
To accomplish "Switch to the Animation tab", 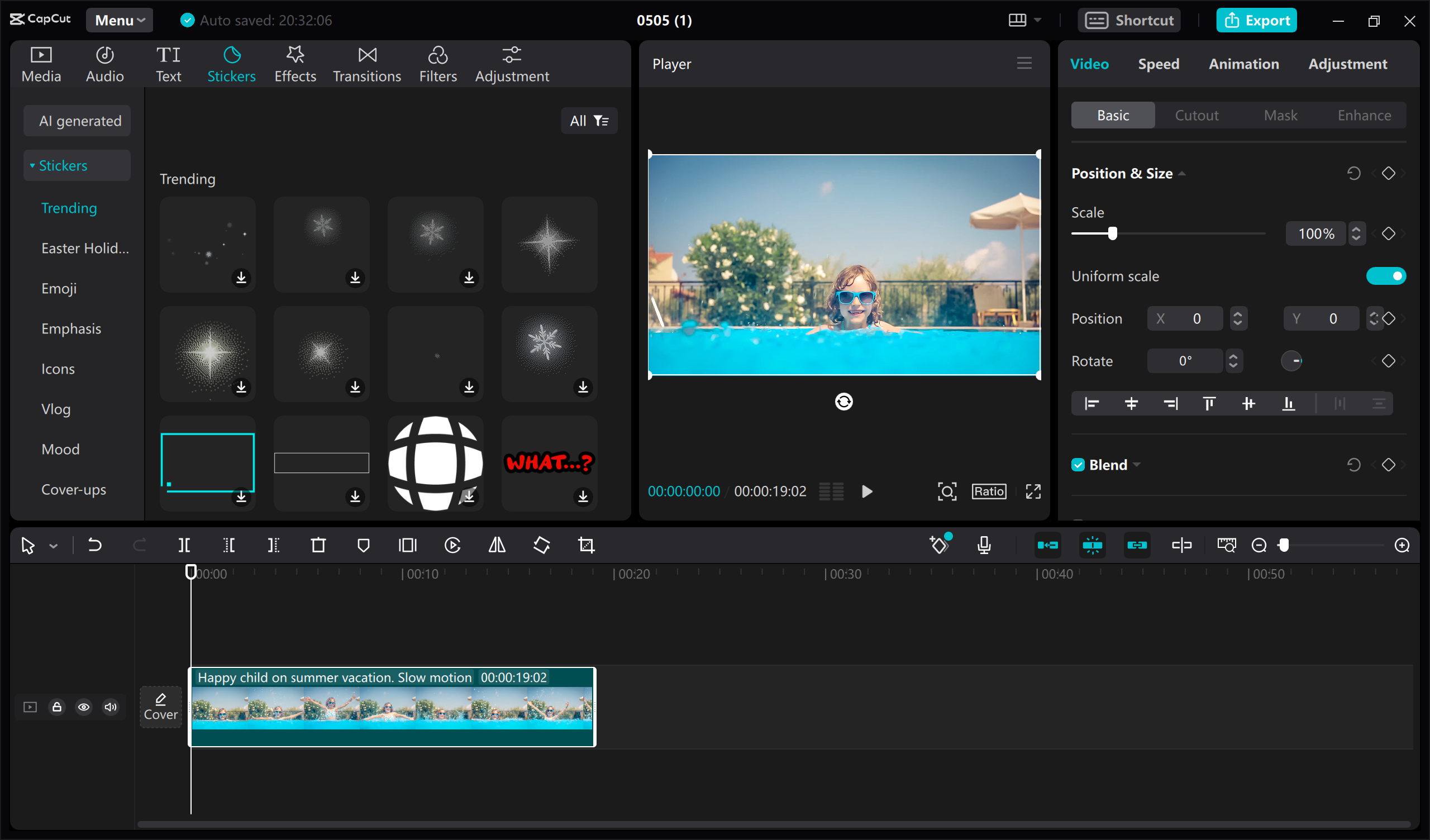I will pos(1244,64).
